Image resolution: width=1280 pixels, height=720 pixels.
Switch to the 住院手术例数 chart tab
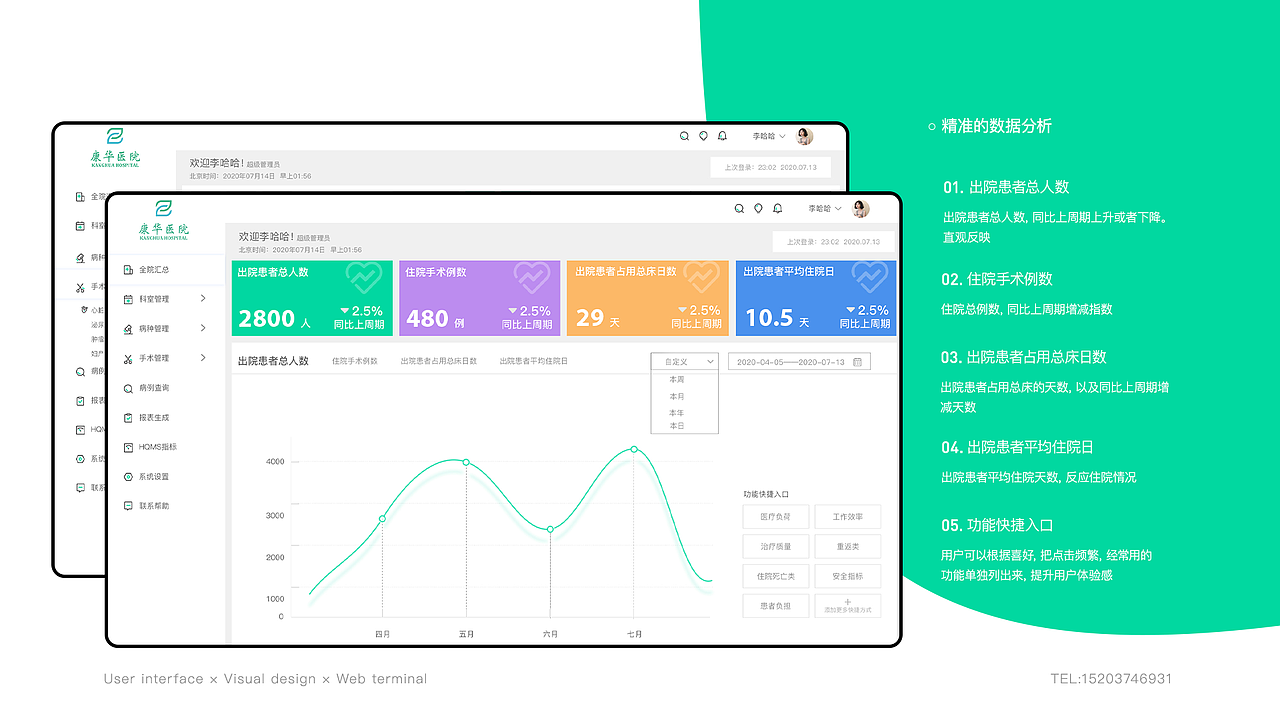click(355, 361)
